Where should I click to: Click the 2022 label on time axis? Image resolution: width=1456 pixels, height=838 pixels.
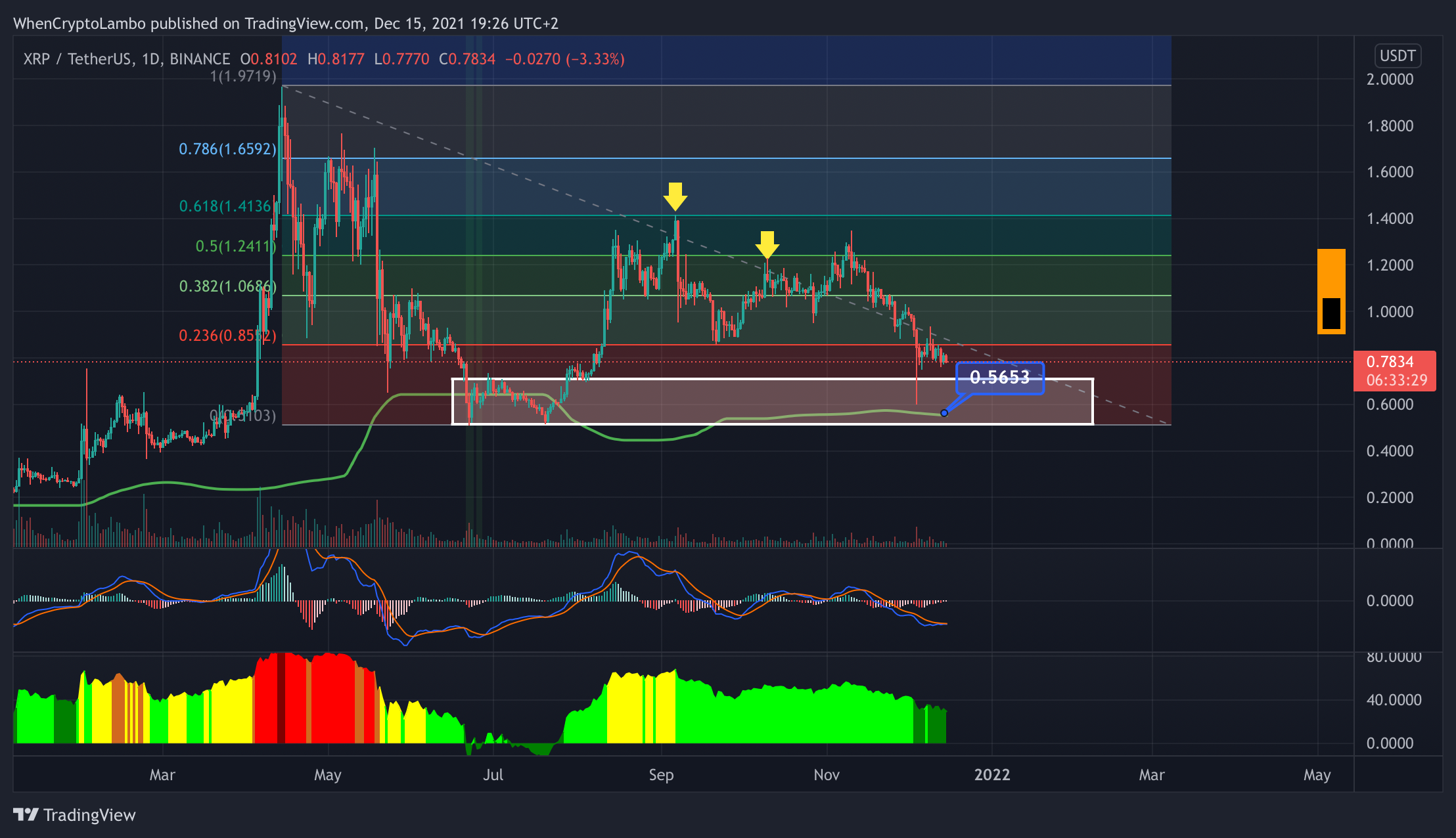click(992, 775)
